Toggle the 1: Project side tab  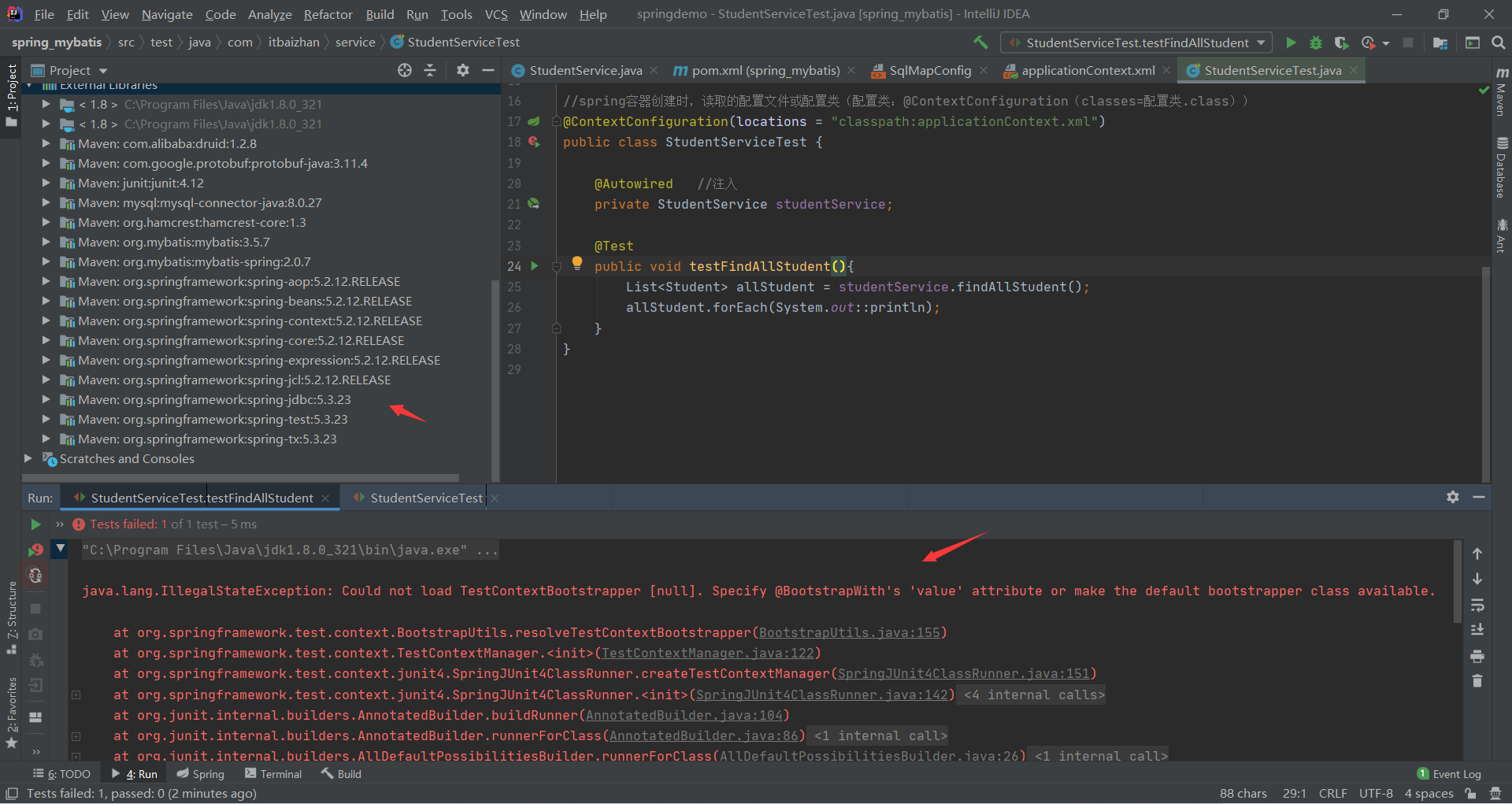click(11, 95)
